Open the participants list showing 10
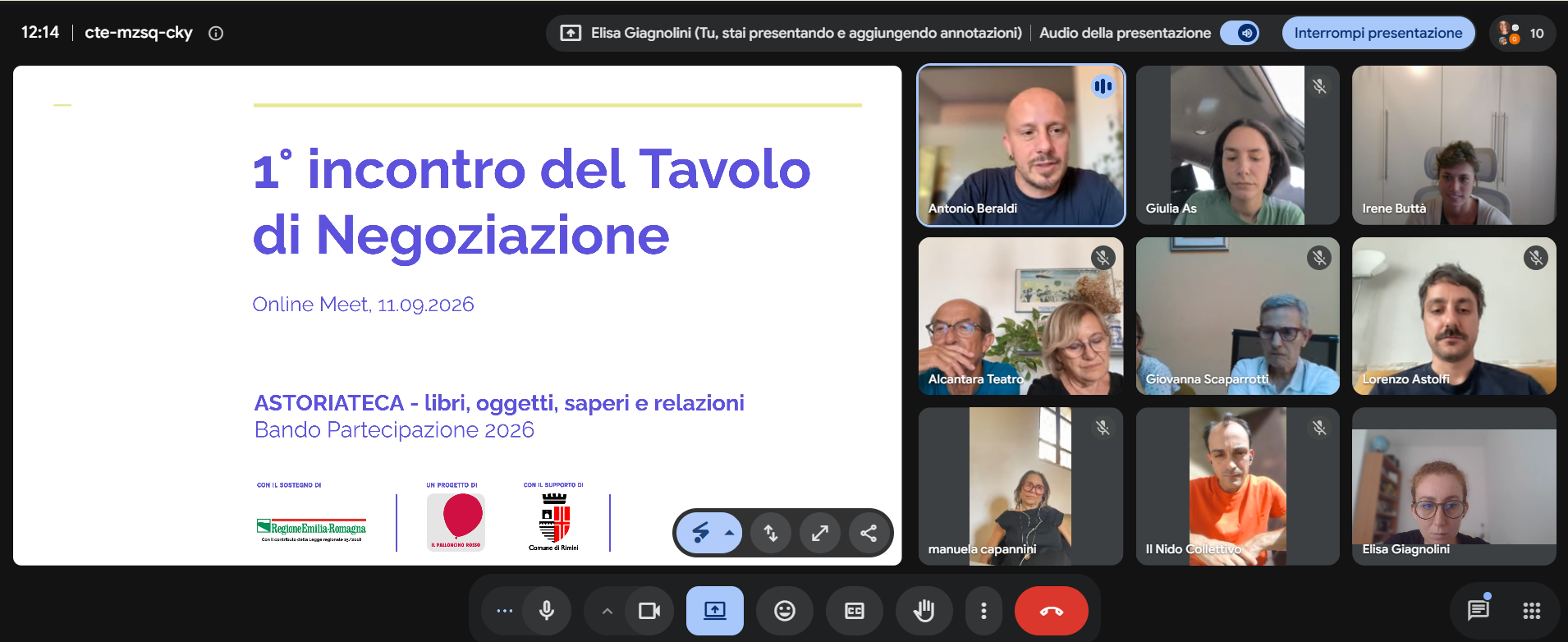 point(1522,33)
